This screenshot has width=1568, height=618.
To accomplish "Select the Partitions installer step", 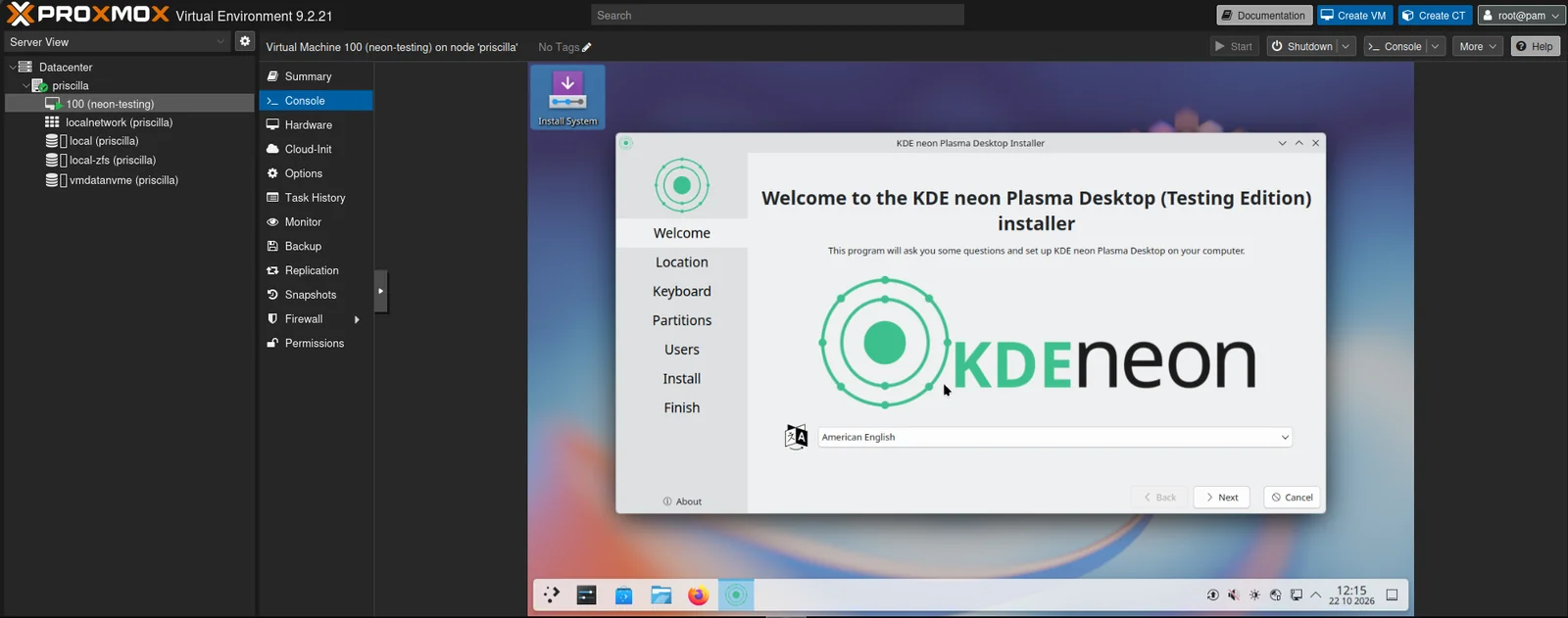I will 682,320.
